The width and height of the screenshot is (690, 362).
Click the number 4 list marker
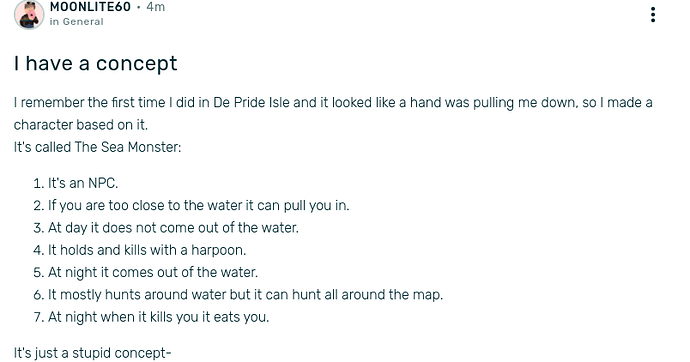pyautogui.click(x=39, y=250)
